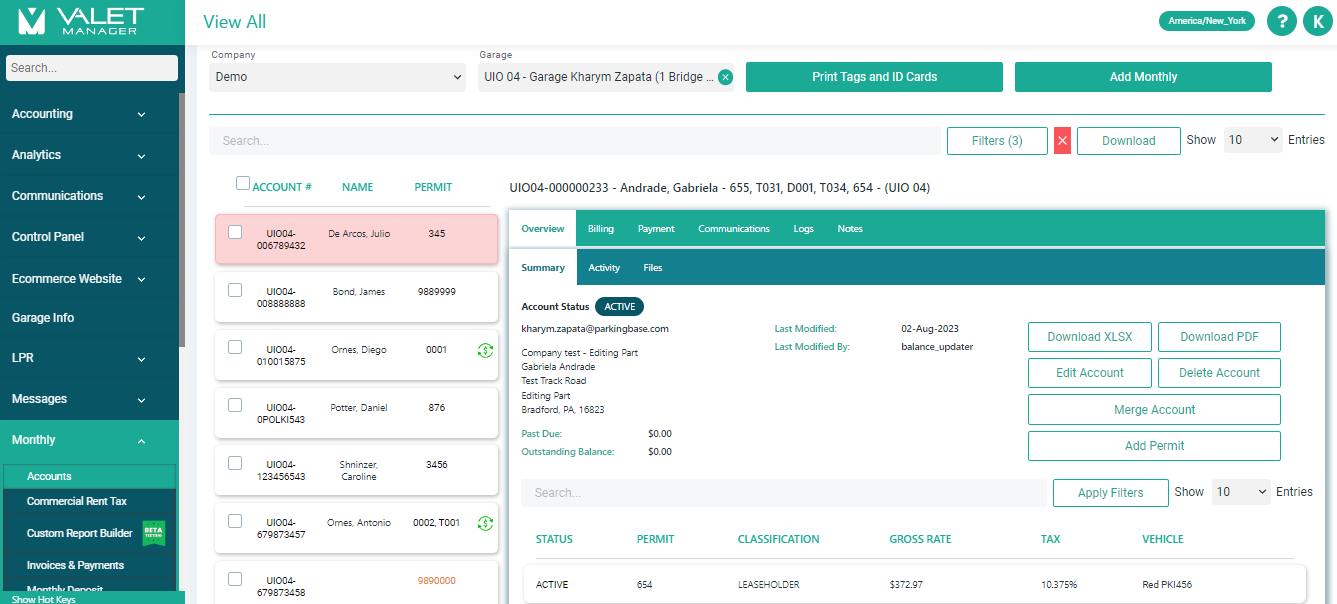
Task: Check the select-all accounts checkbox
Action: pos(242,183)
